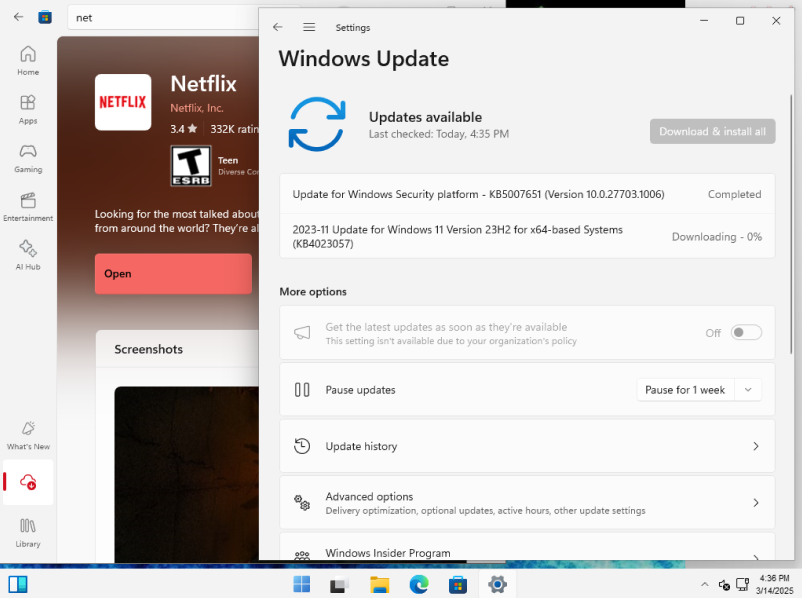Click Screenshots section heading in Store
This screenshot has width=802, height=598.
(x=148, y=349)
